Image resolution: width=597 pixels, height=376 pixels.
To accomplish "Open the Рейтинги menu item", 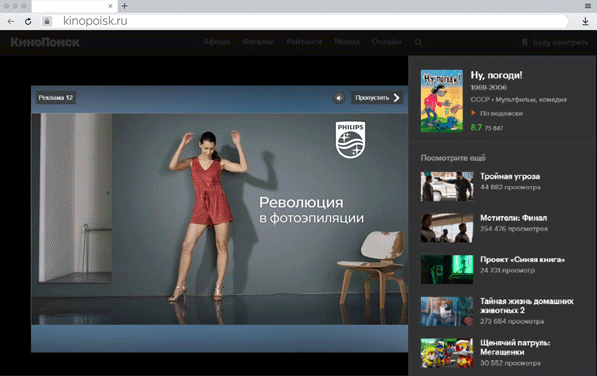I will click(304, 42).
